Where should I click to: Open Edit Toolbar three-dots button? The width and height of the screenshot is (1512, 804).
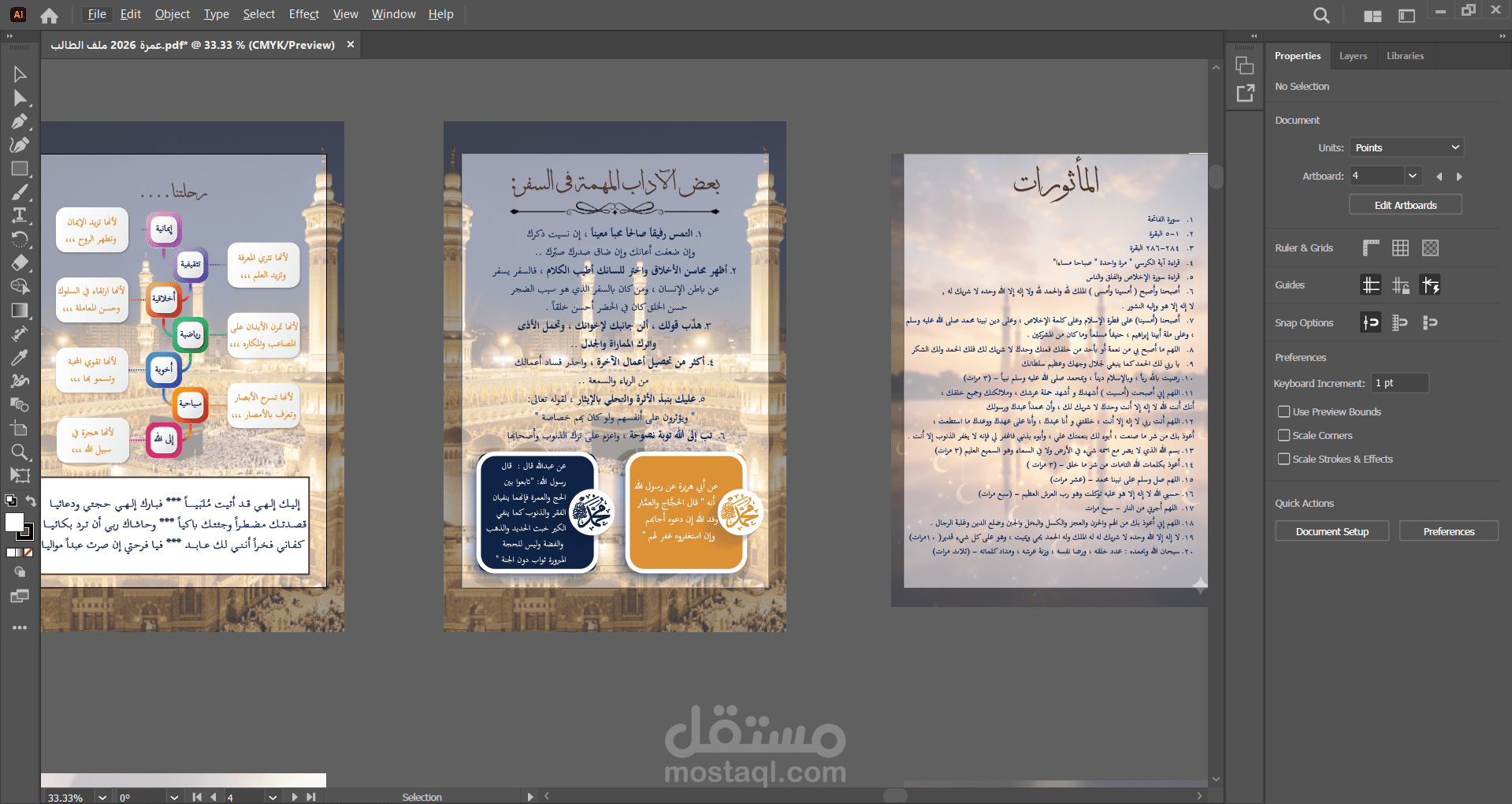pos(20,627)
